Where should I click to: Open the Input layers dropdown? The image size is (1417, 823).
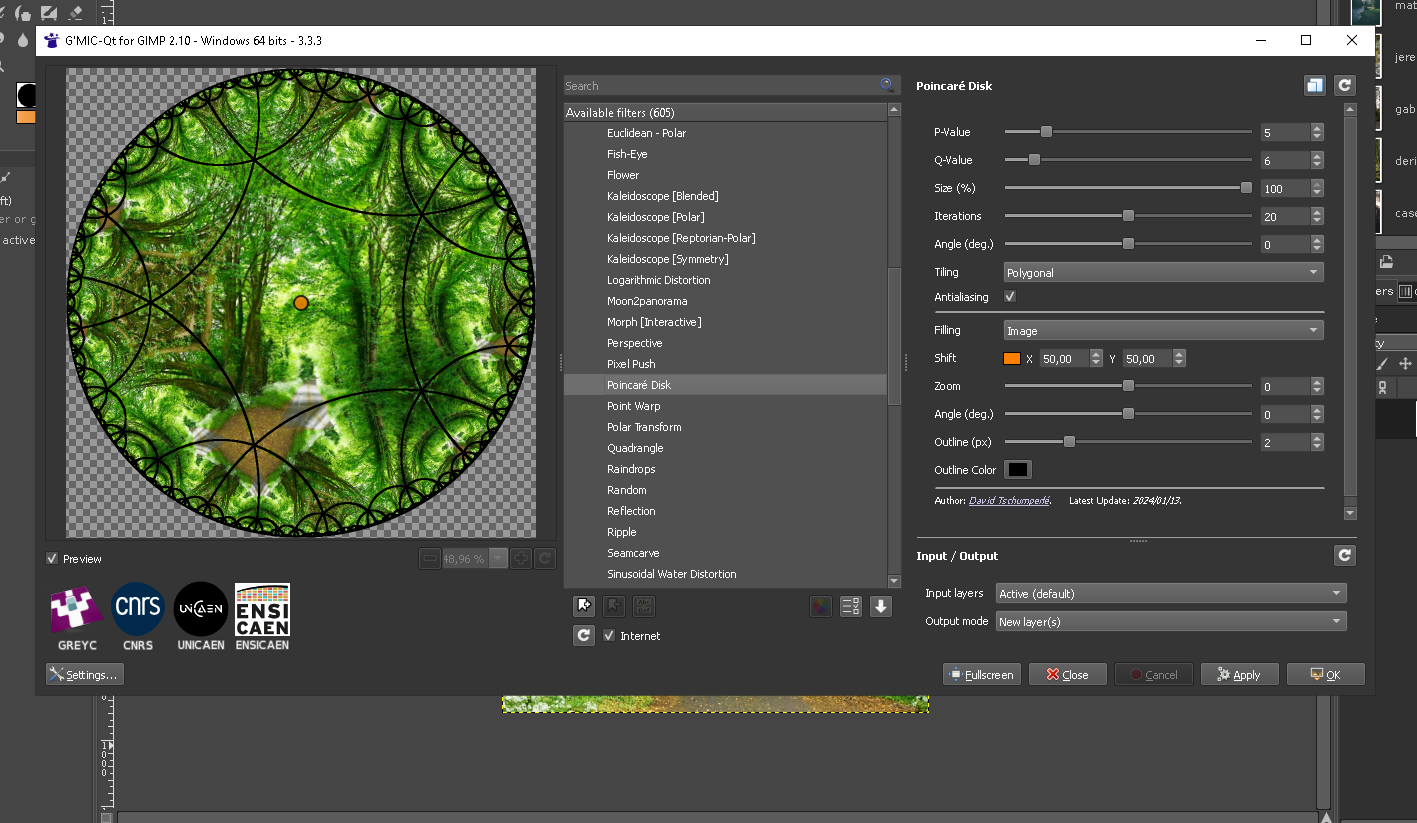pyautogui.click(x=1171, y=593)
